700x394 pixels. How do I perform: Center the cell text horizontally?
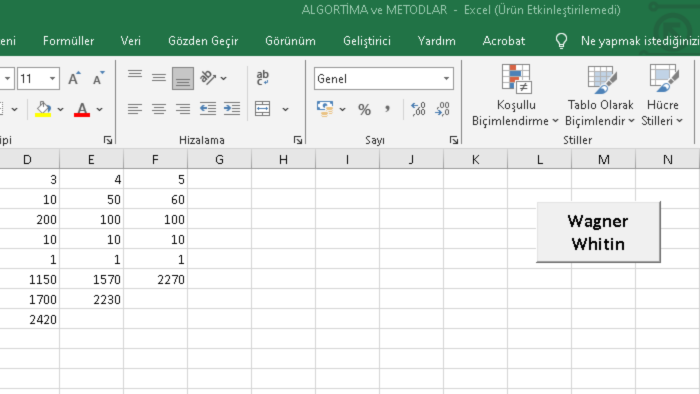[158, 109]
